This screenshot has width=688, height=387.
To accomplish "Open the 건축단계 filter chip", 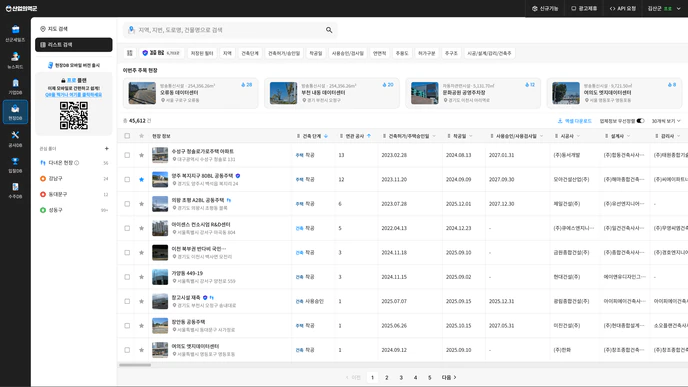I will point(250,53).
